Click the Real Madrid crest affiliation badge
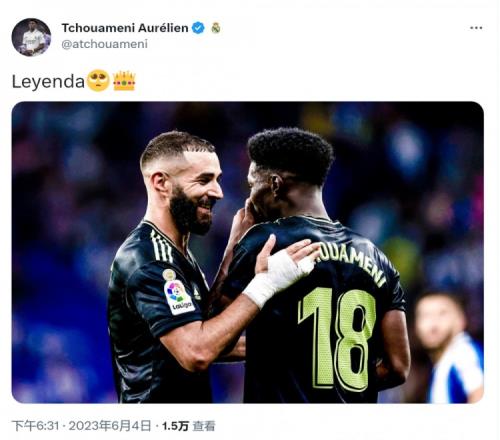Image resolution: width=500 pixels, height=440 pixels. [216, 28]
